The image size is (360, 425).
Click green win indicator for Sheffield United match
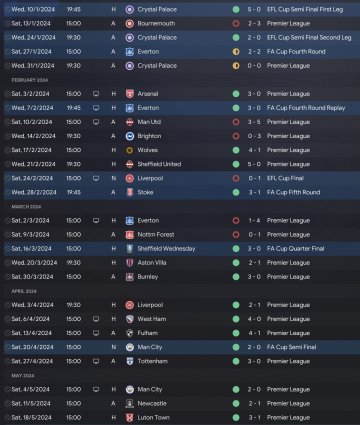pos(236,164)
